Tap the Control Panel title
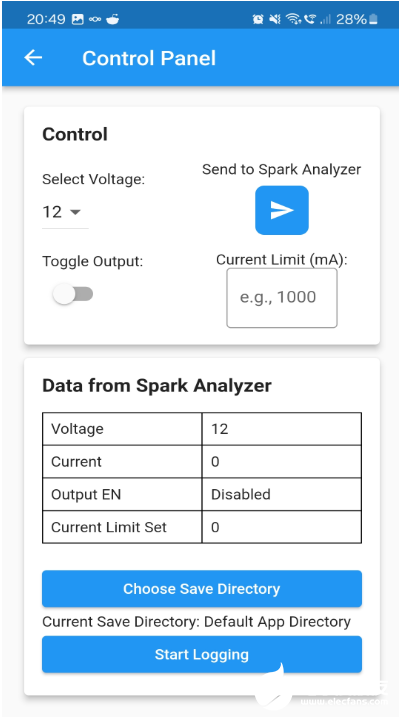 tap(149, 58)
